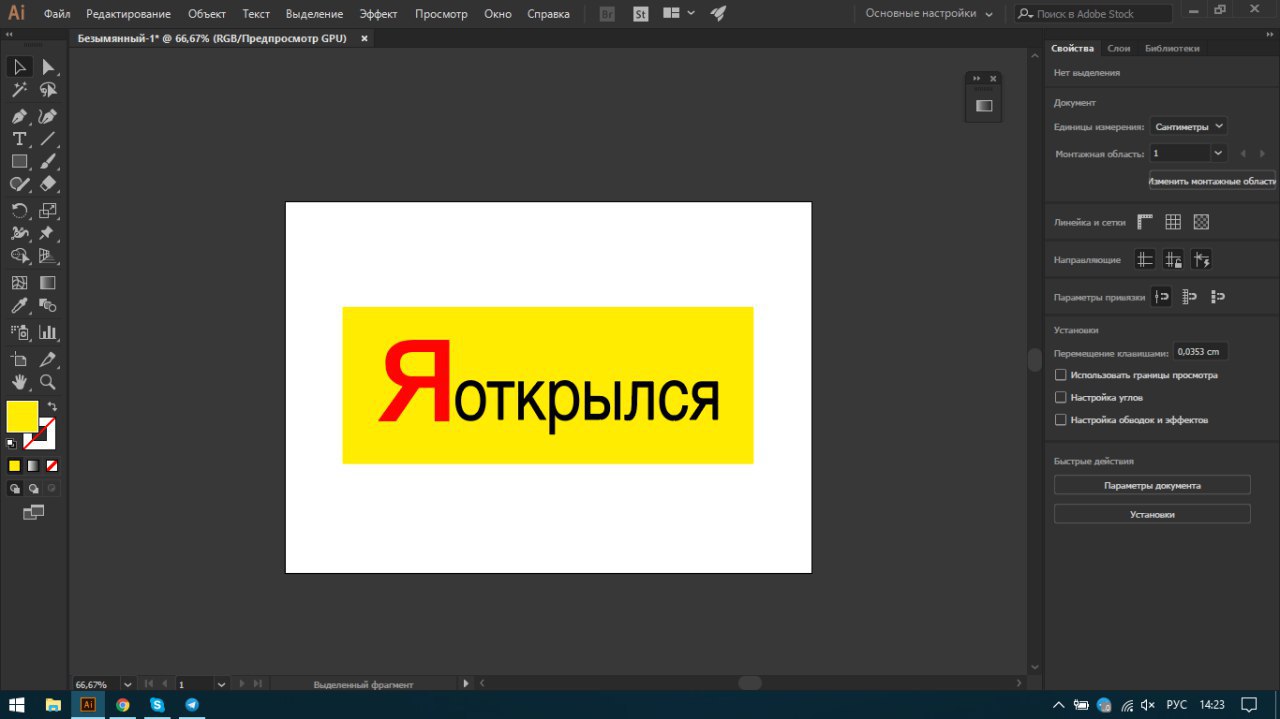1280x719 pixels.
Task: Open zoom level 66,67% dropdown
Action: pos(127,684)
